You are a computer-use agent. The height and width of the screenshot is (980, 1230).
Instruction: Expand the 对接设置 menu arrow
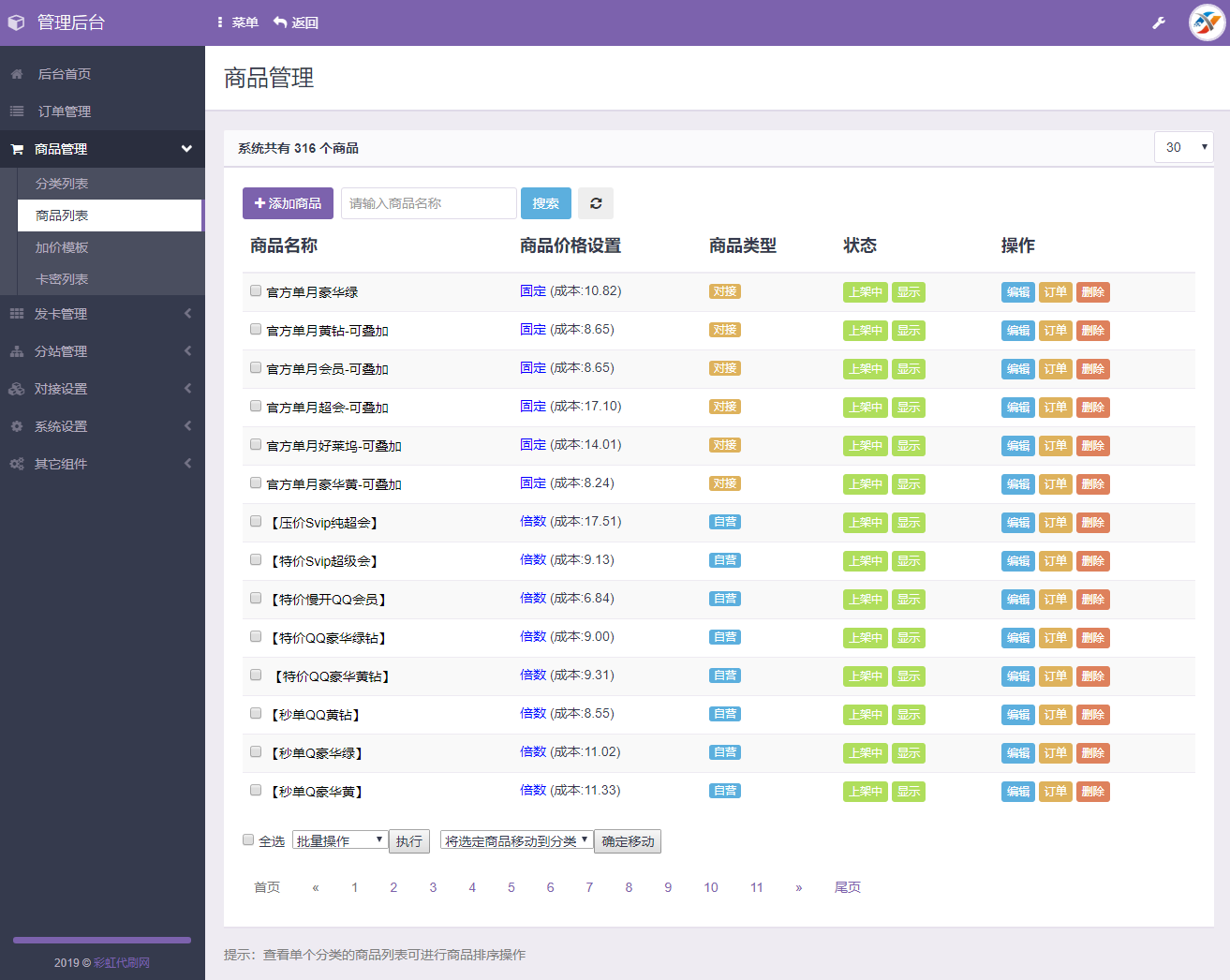(x=187, y=389)
